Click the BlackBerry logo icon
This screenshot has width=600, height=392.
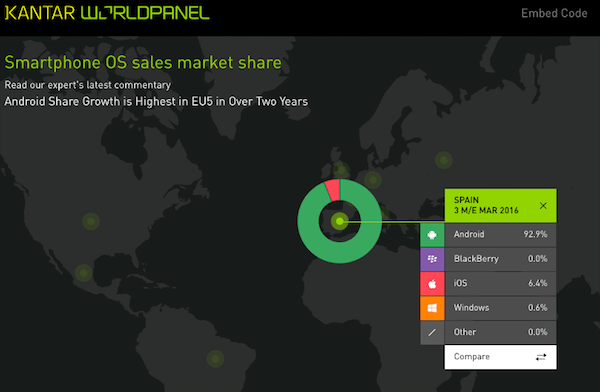point(432,259)
